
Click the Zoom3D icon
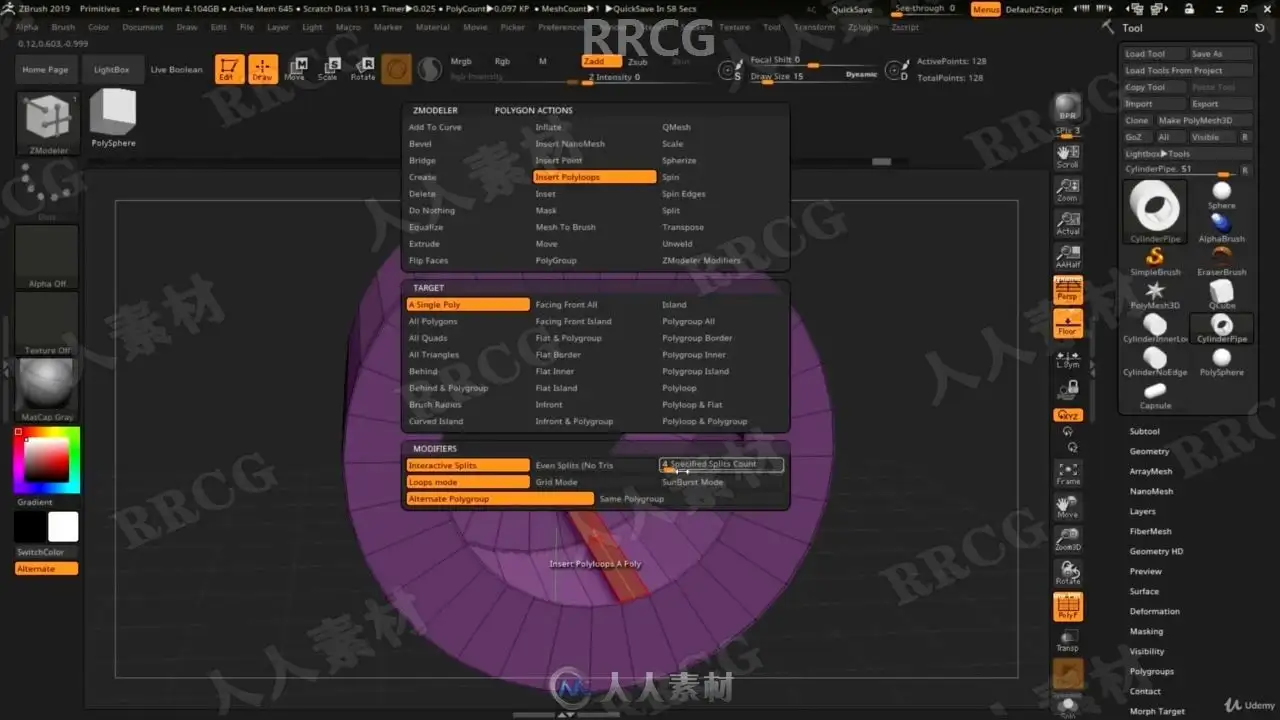[x=1068, y=540]
